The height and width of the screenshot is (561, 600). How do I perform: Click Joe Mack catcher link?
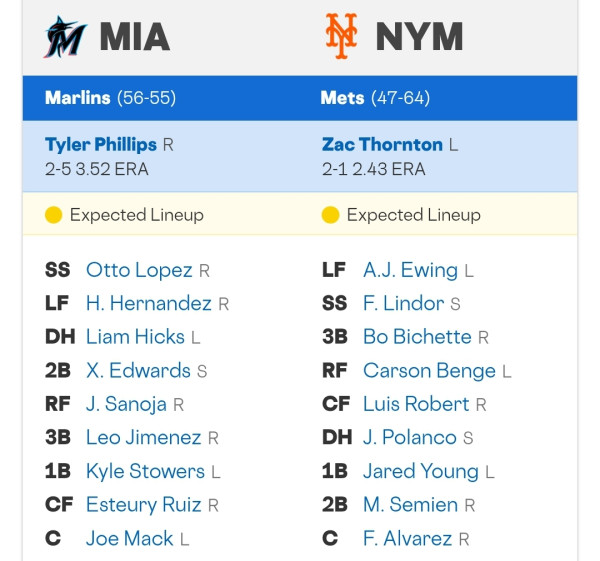[130, 538]
